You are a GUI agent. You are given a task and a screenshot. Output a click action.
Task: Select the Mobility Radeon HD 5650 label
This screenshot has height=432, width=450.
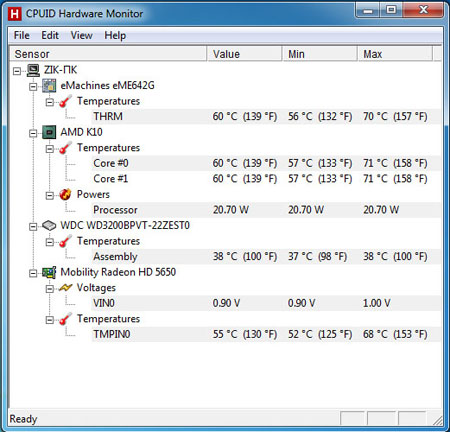pos(118,272)
